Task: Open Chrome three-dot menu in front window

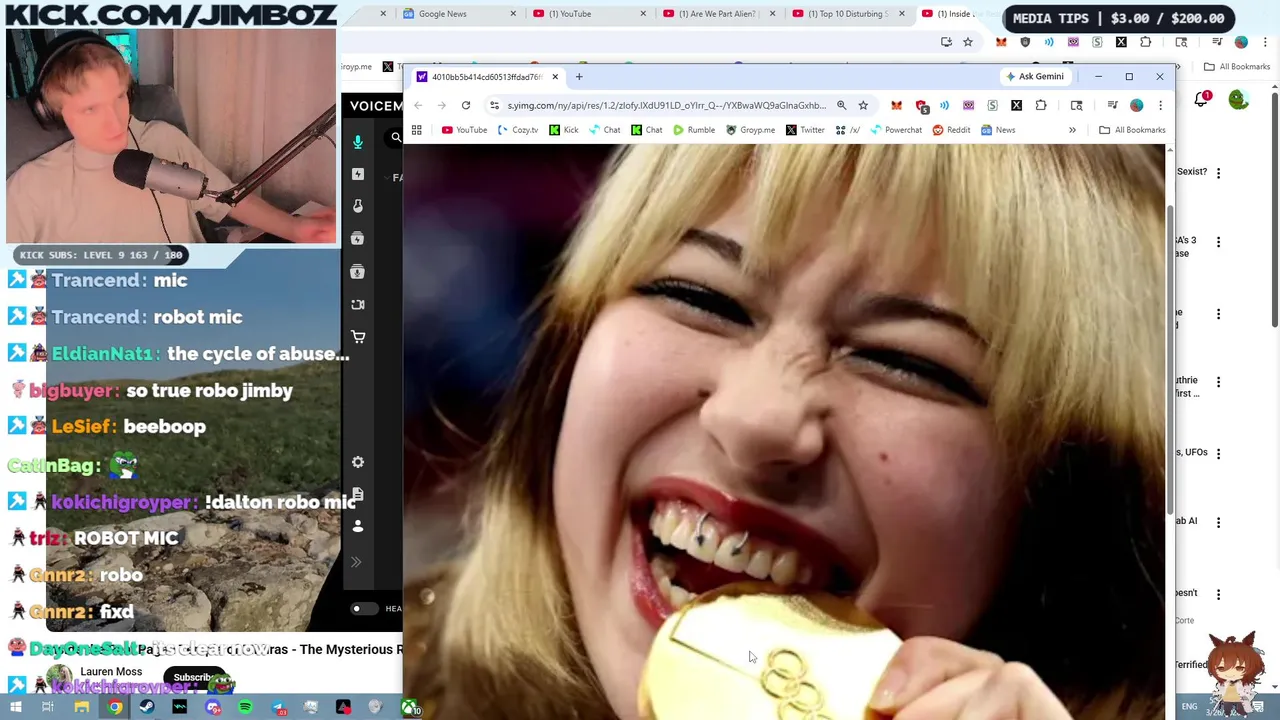Action: 1160,105
